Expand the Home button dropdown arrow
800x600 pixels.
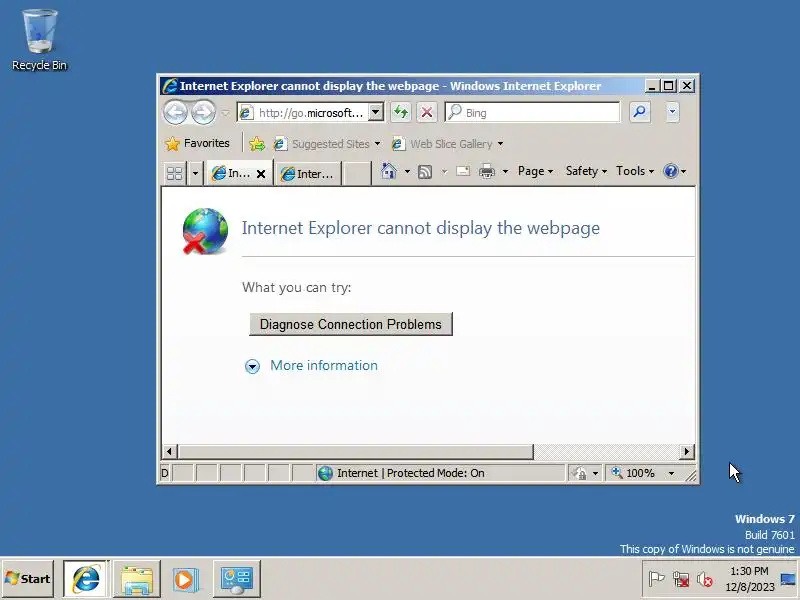click(407, 171)
